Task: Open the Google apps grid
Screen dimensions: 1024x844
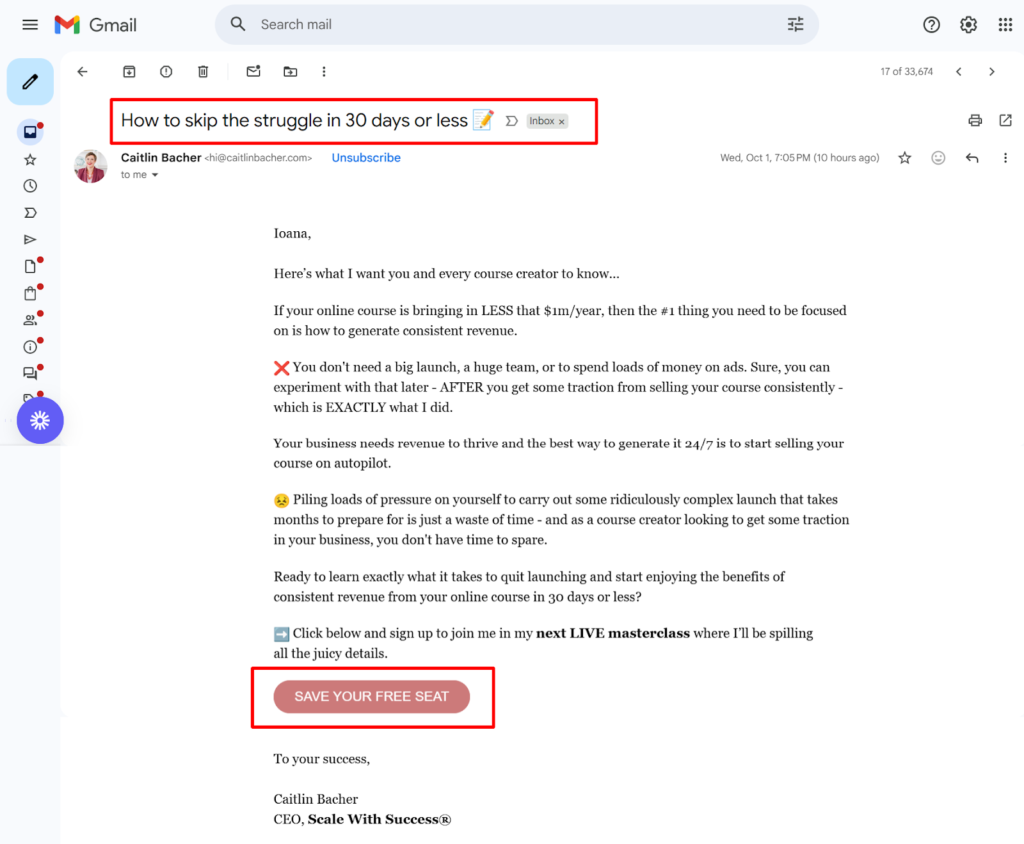Action: (1004, 24)
